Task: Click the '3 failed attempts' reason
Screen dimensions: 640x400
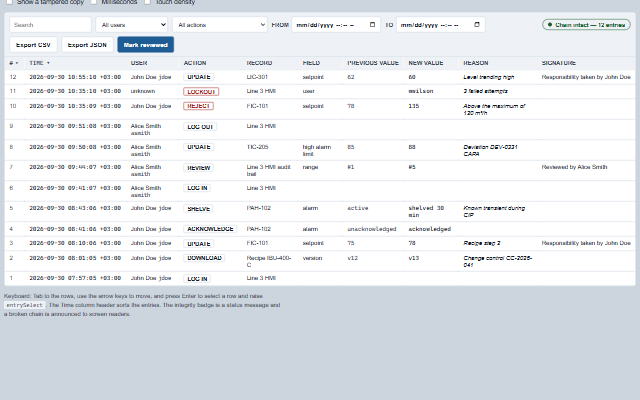Action: 485,91
